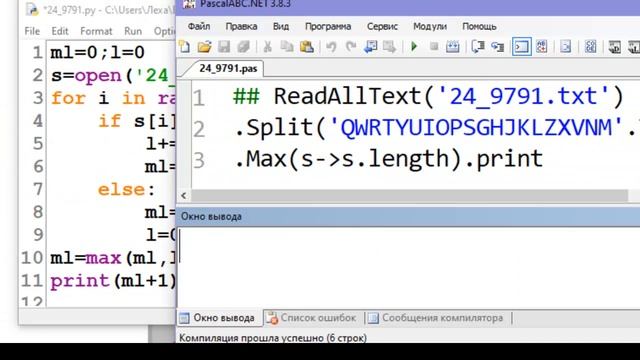
Task: Click the ABC code format icon
Action: click(542, 47)
